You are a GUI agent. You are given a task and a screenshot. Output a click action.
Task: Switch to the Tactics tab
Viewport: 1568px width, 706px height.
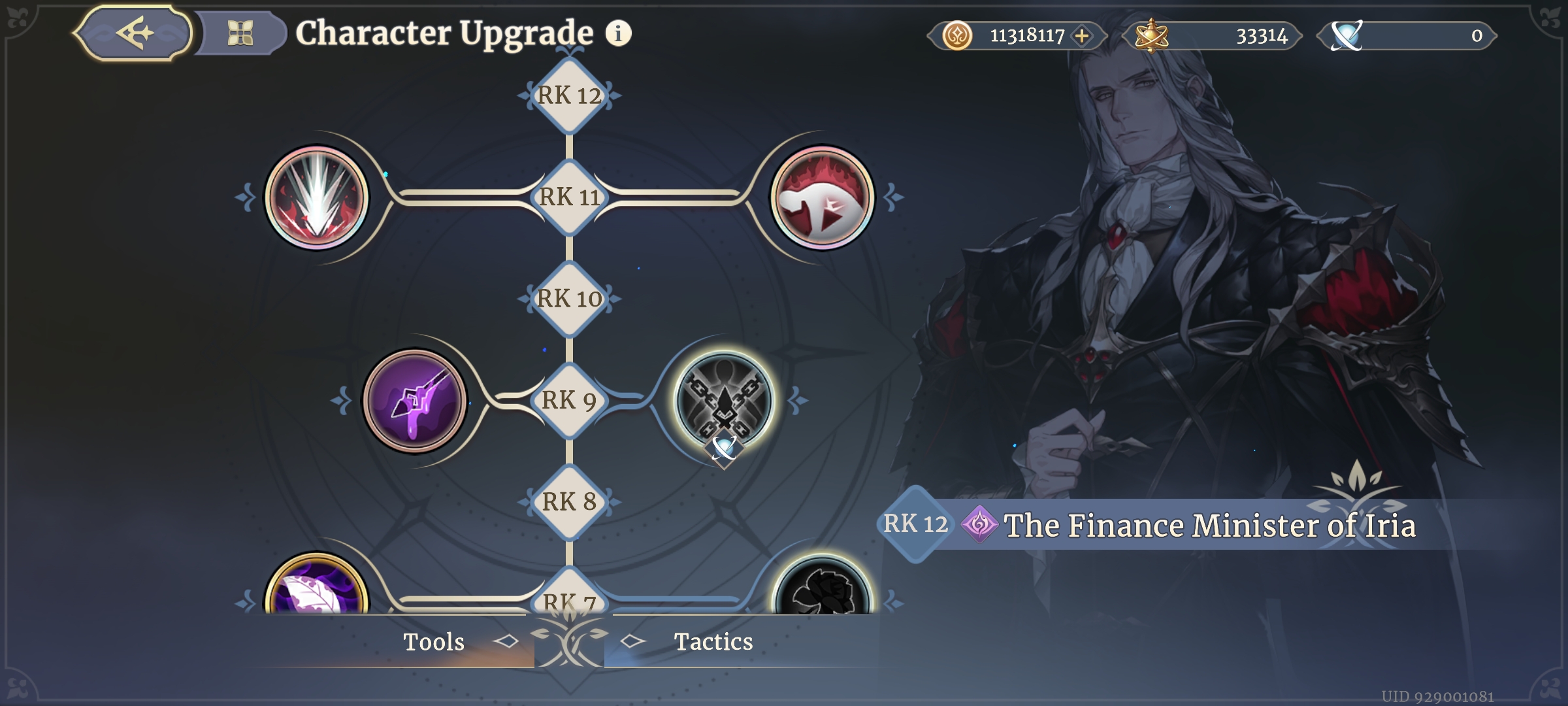tap(713, 642)
